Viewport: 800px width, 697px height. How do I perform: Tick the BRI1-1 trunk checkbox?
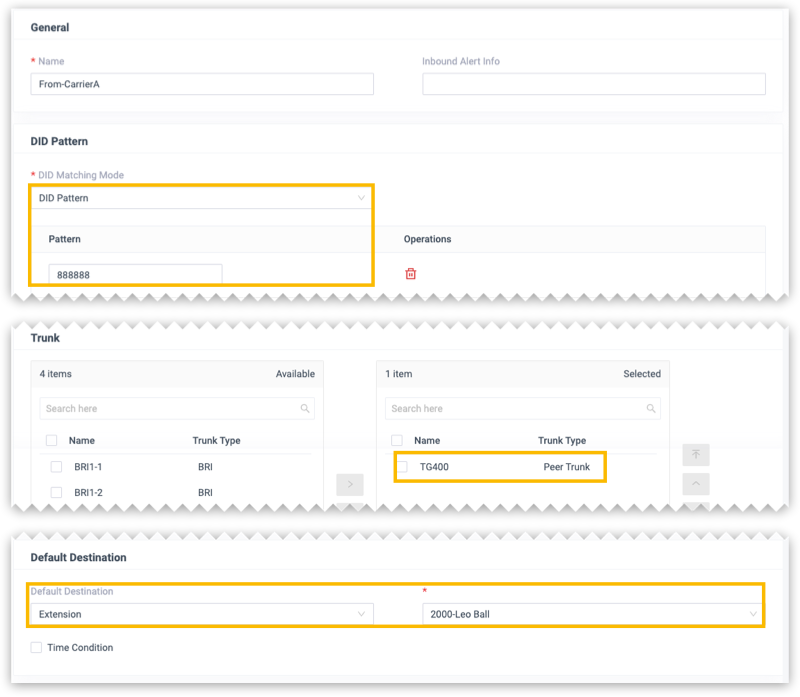point(57,467)
